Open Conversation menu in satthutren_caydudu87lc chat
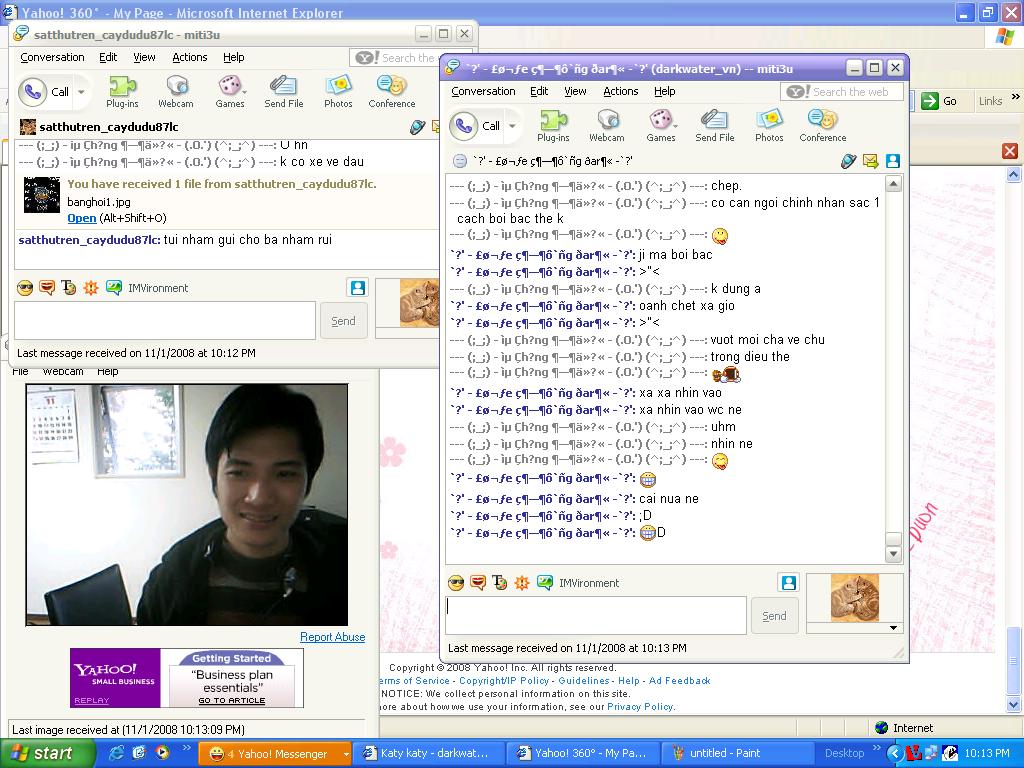The image size is (1024, 768). point(52,57)
